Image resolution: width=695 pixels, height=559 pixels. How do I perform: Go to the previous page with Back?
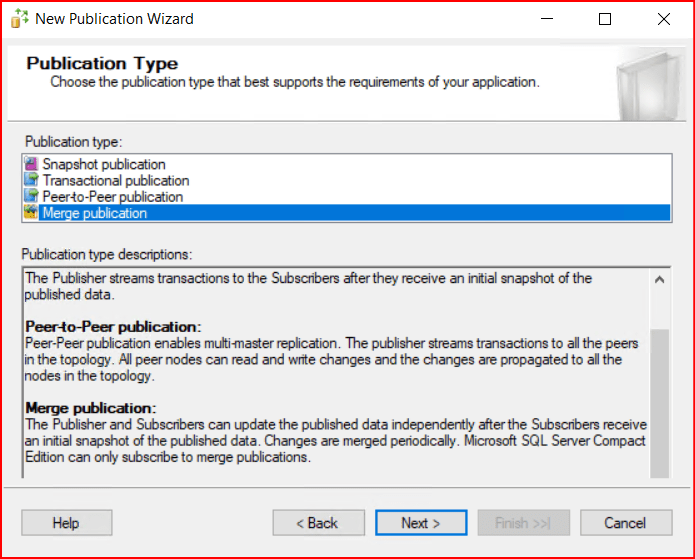pos(317,523)
